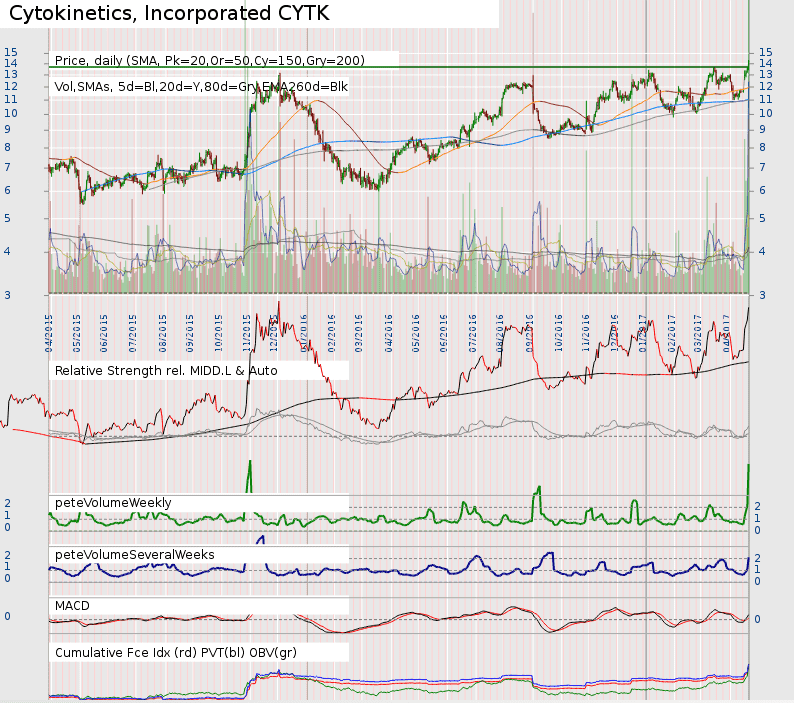Click the 08/2015 date label
This screenshot has height=703, width=794.
tap(163, 333)
